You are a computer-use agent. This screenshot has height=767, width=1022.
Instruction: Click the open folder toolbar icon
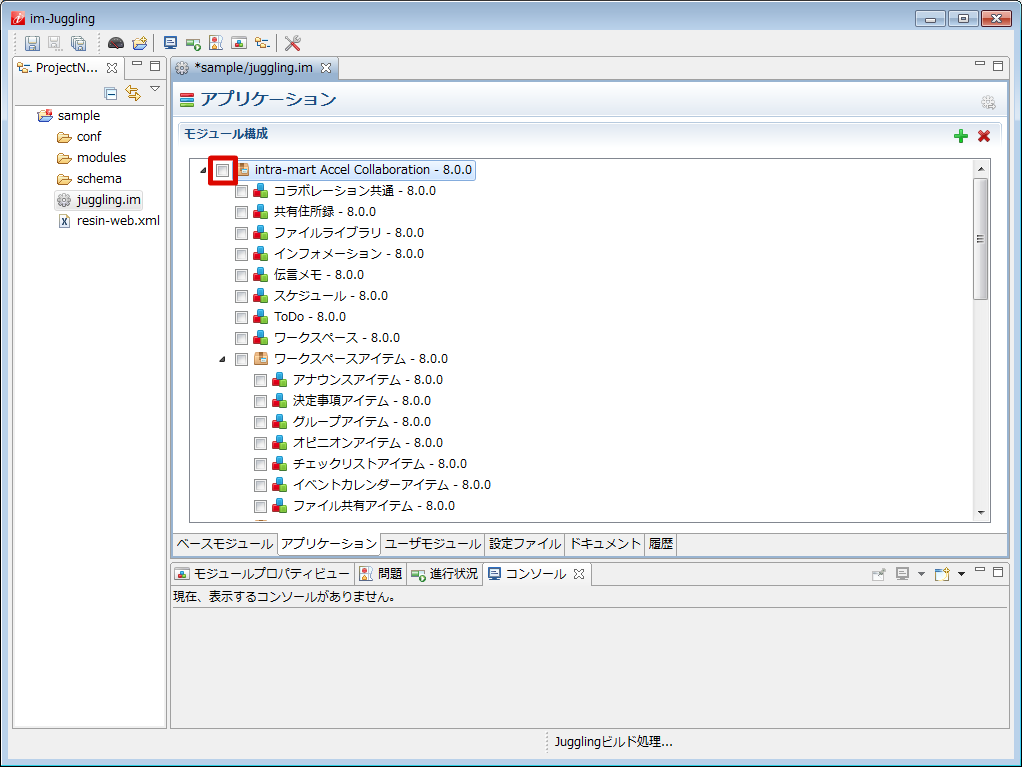139,43
